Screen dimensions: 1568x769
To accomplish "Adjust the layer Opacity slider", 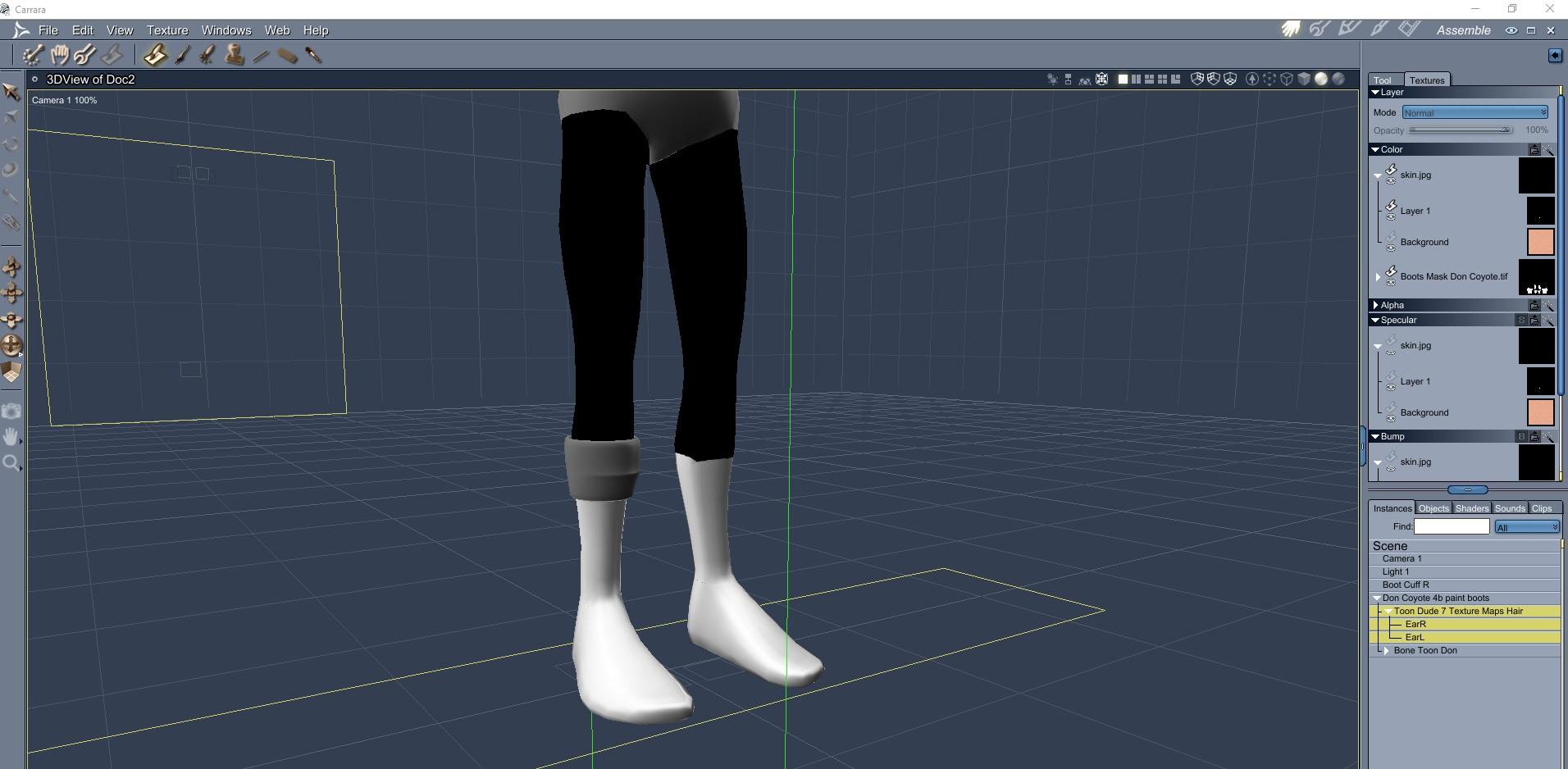I will (x=1461, y=130).
